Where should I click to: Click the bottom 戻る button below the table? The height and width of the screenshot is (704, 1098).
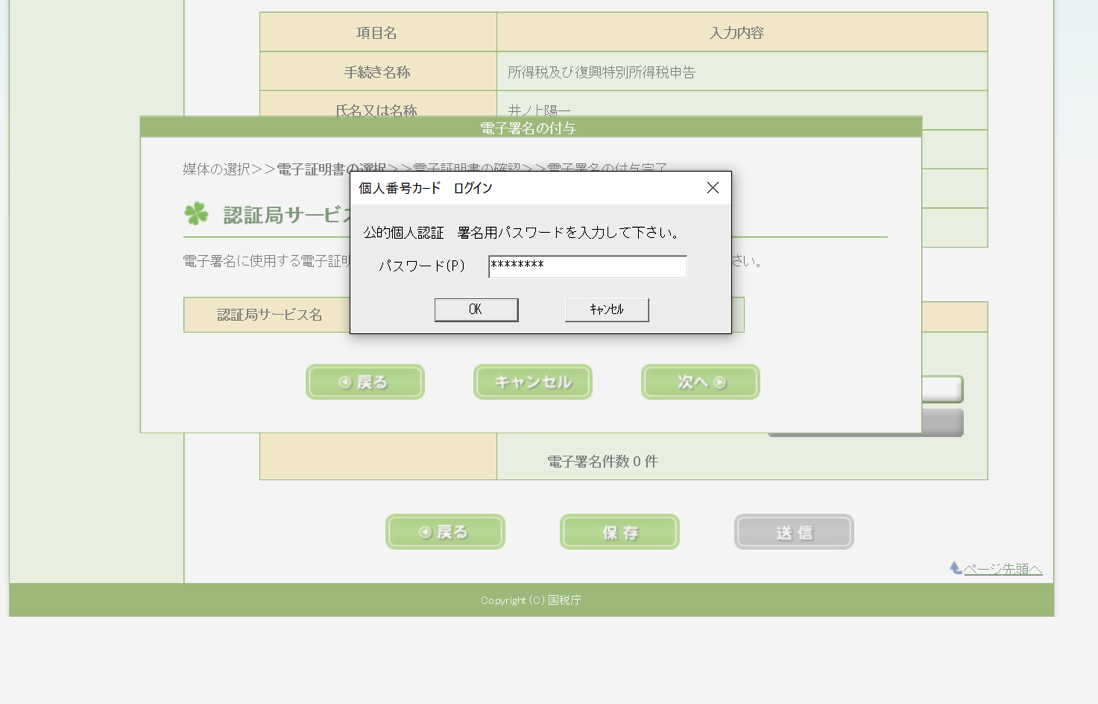(x=445, y=532)
